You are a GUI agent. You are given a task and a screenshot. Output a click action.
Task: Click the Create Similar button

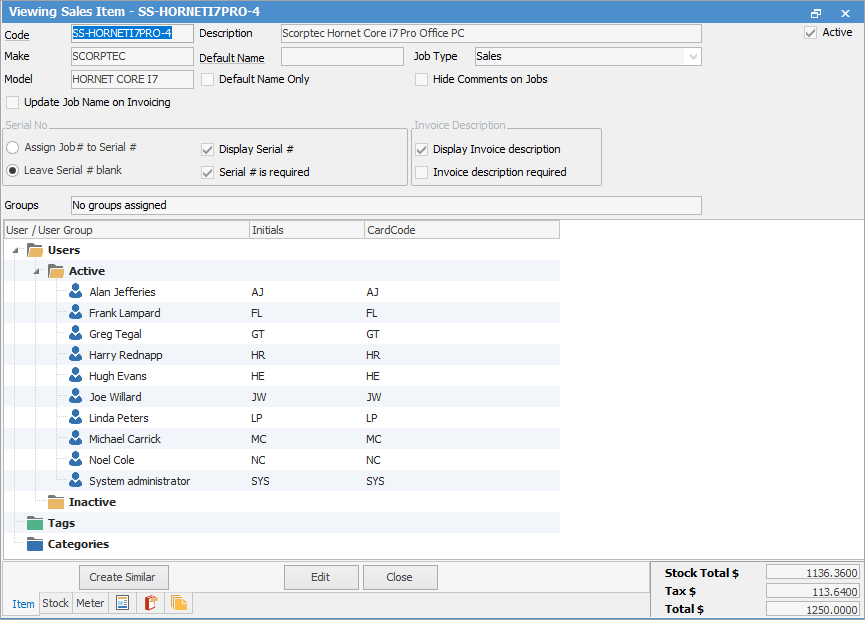coord(124,577)
